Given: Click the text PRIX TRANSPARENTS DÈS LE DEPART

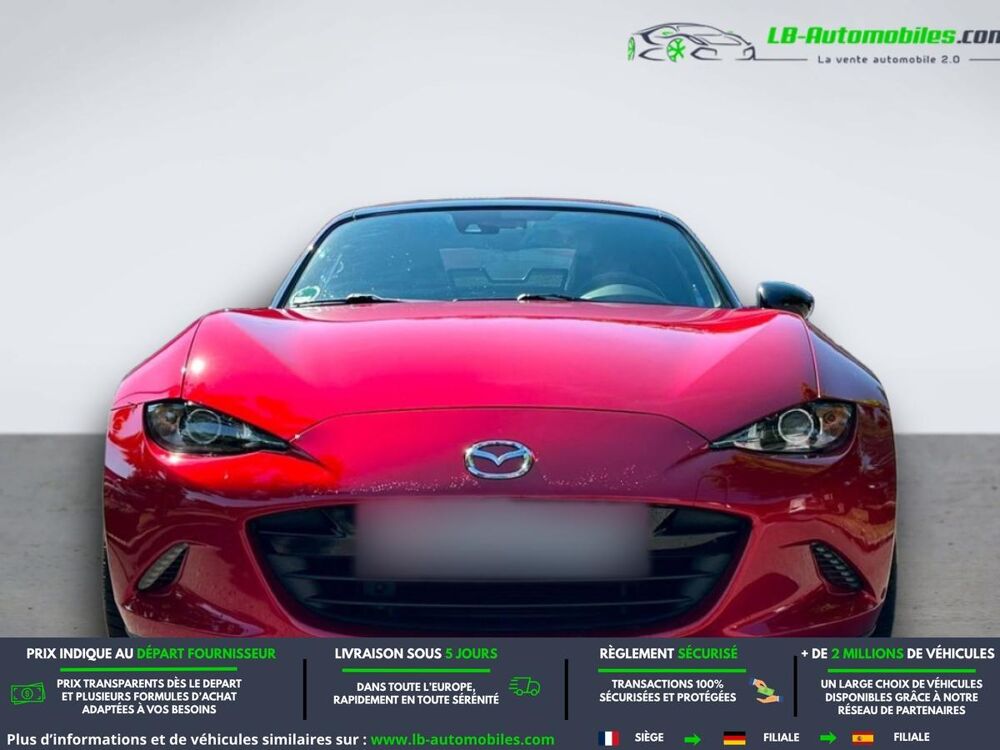Looking at the screenshot, I should click(149, 684).
